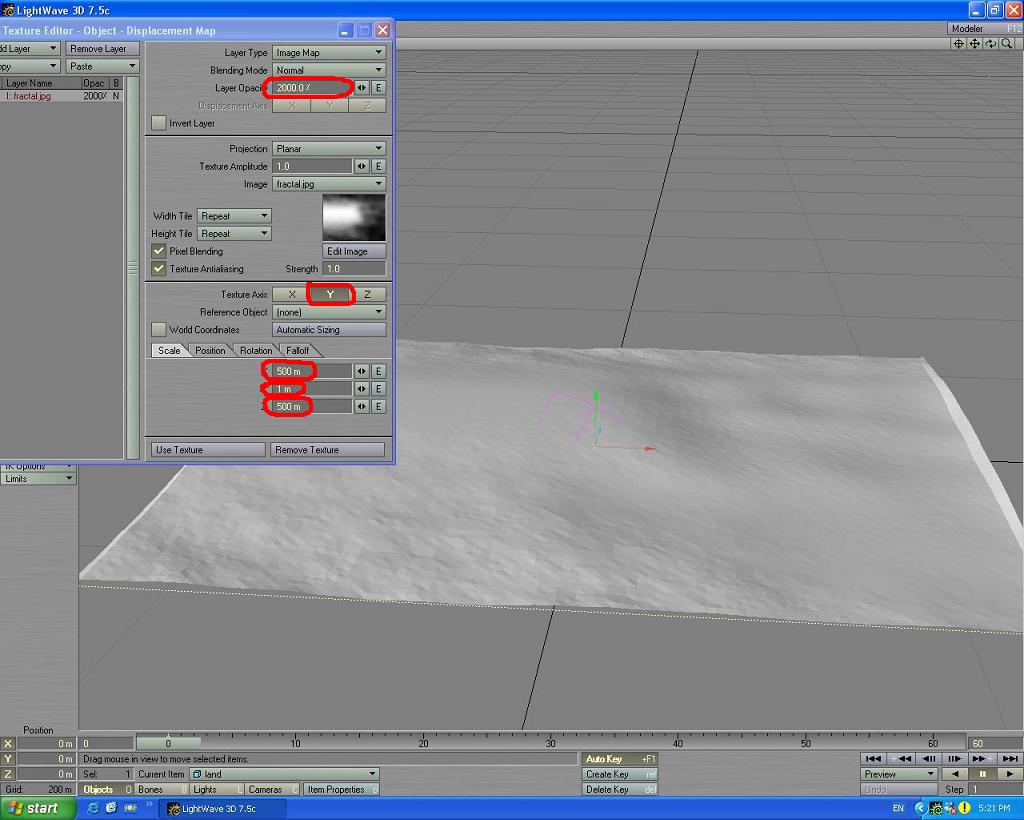Viewport: 1024px width, 820px height.
Task: Click the Antialiasing Strength field
Action: coord(354,269)
